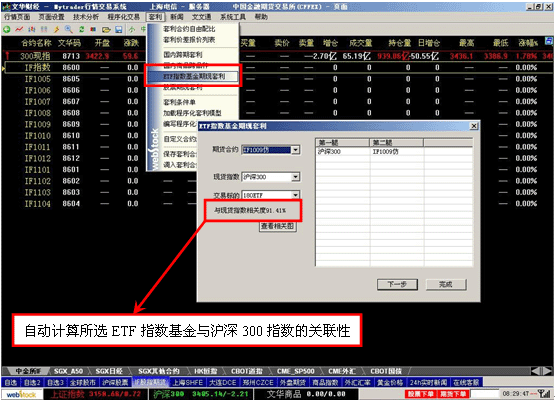
Task: Select 套利合约自由配比 menu entry
Action: [189, 29]
